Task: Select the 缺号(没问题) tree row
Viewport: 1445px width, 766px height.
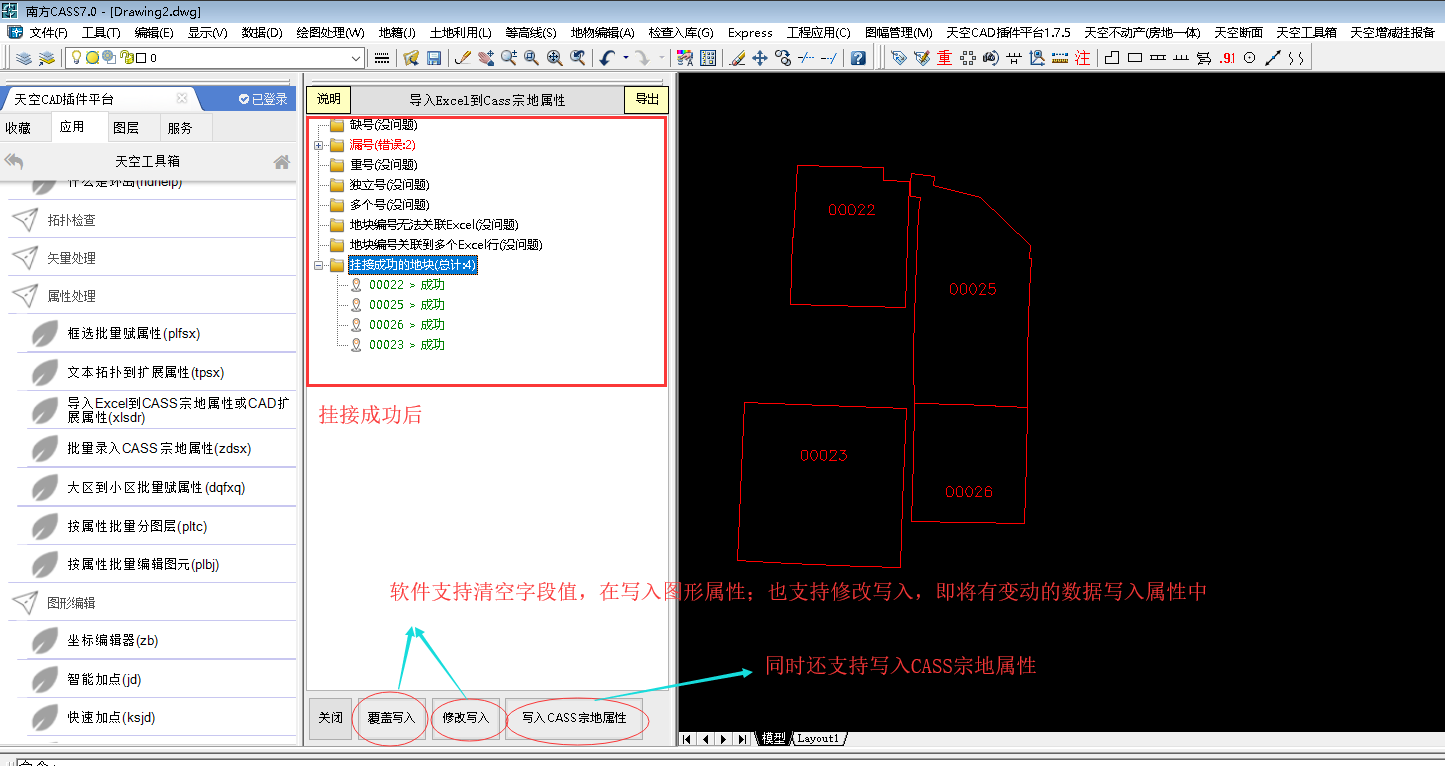Action: (x=383, y=125)
